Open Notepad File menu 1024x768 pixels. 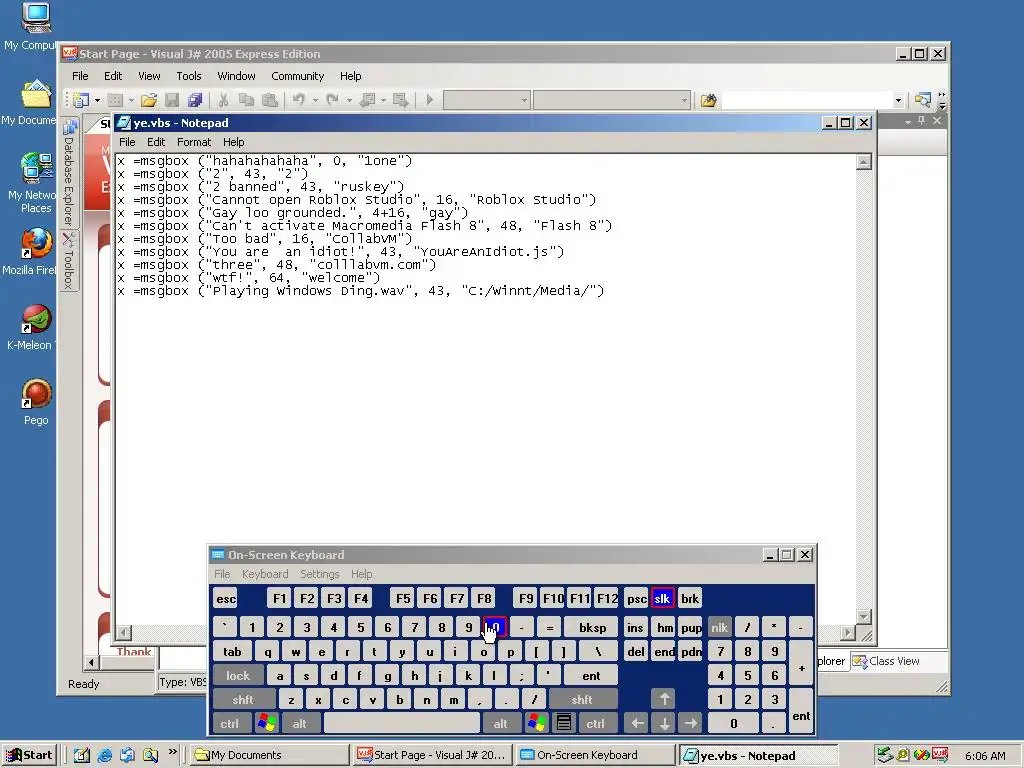pos(127,142)
